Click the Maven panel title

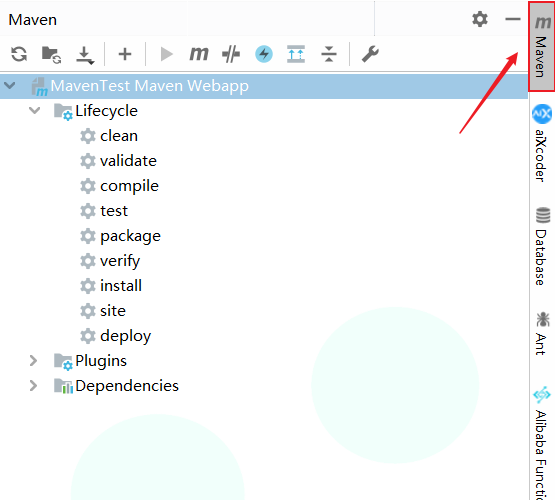tap(33, 20)
